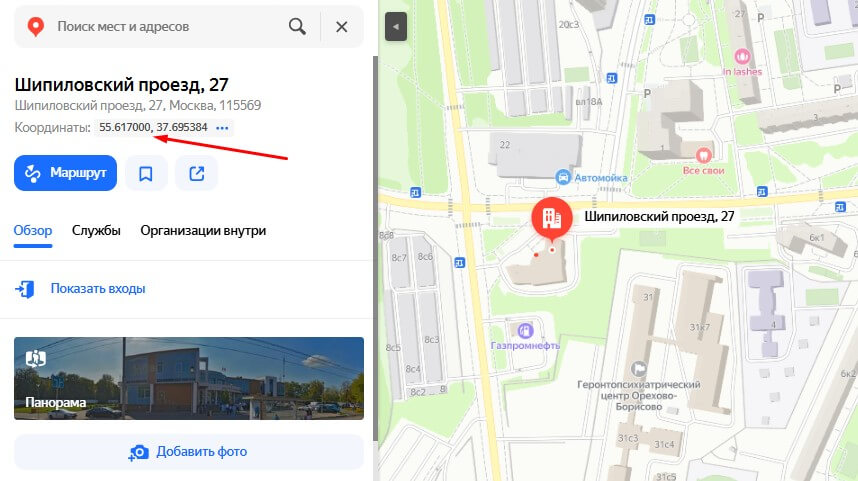Screen dimensions: 858x481
Task: Open the In lashes salon marker
Action: pos(742,56)
